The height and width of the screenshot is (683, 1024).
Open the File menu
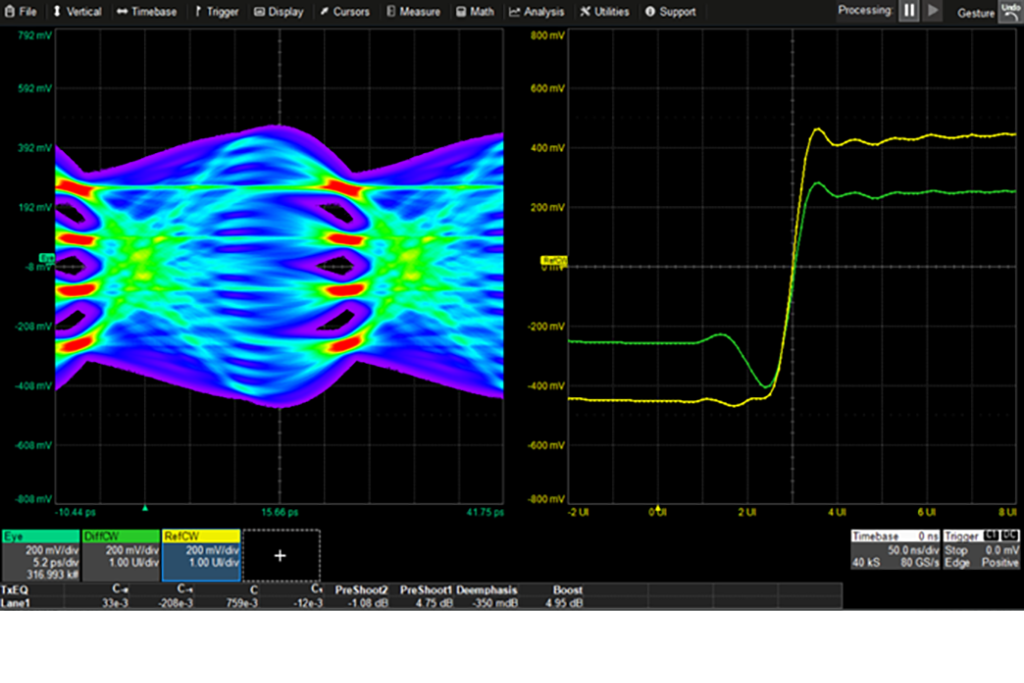pyautogui.click(x=21, y=12)
